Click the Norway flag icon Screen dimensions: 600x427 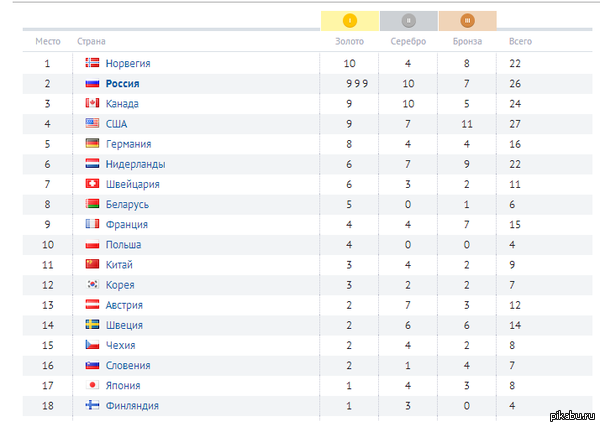(x=92, y=64)
